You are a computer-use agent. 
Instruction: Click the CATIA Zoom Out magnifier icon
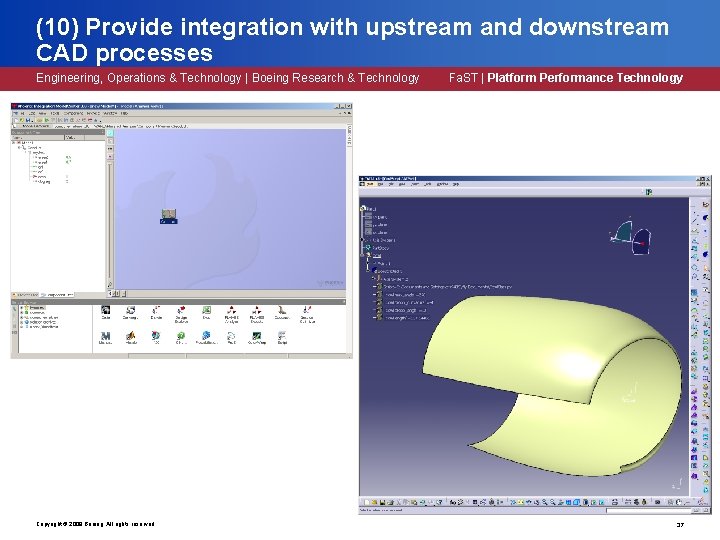pos(553,502)
